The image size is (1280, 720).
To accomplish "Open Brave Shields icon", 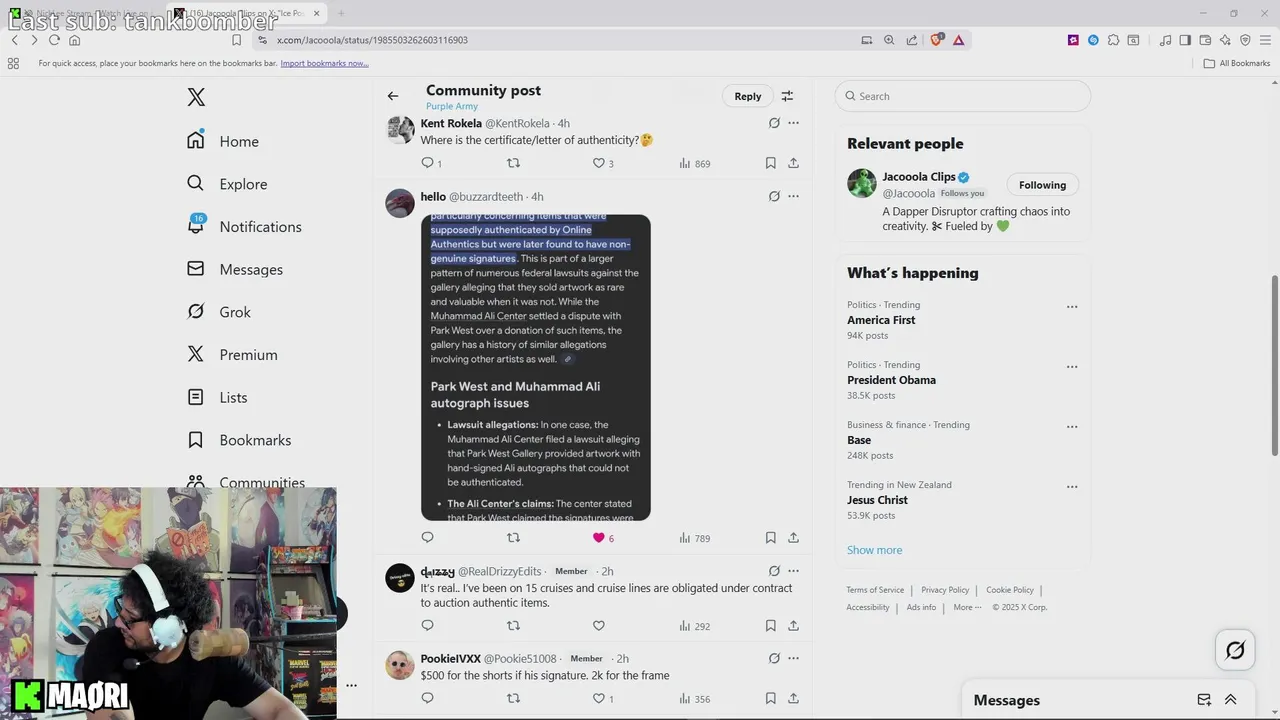I will 937,40.
